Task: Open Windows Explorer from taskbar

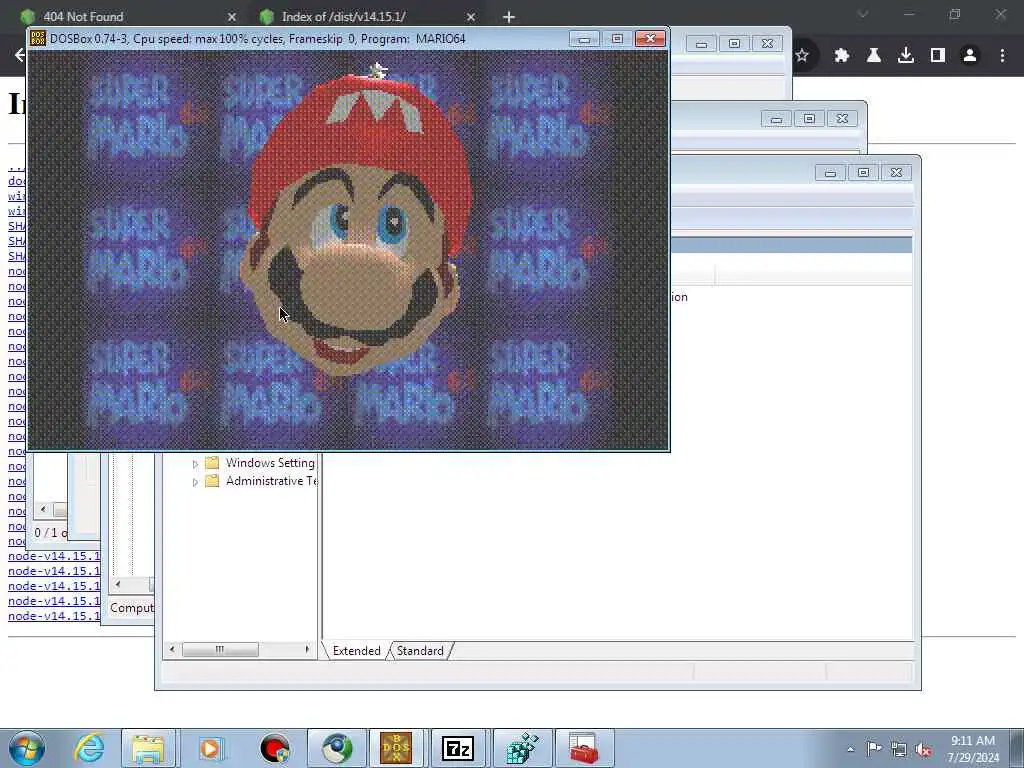Action: coord(148,748)
